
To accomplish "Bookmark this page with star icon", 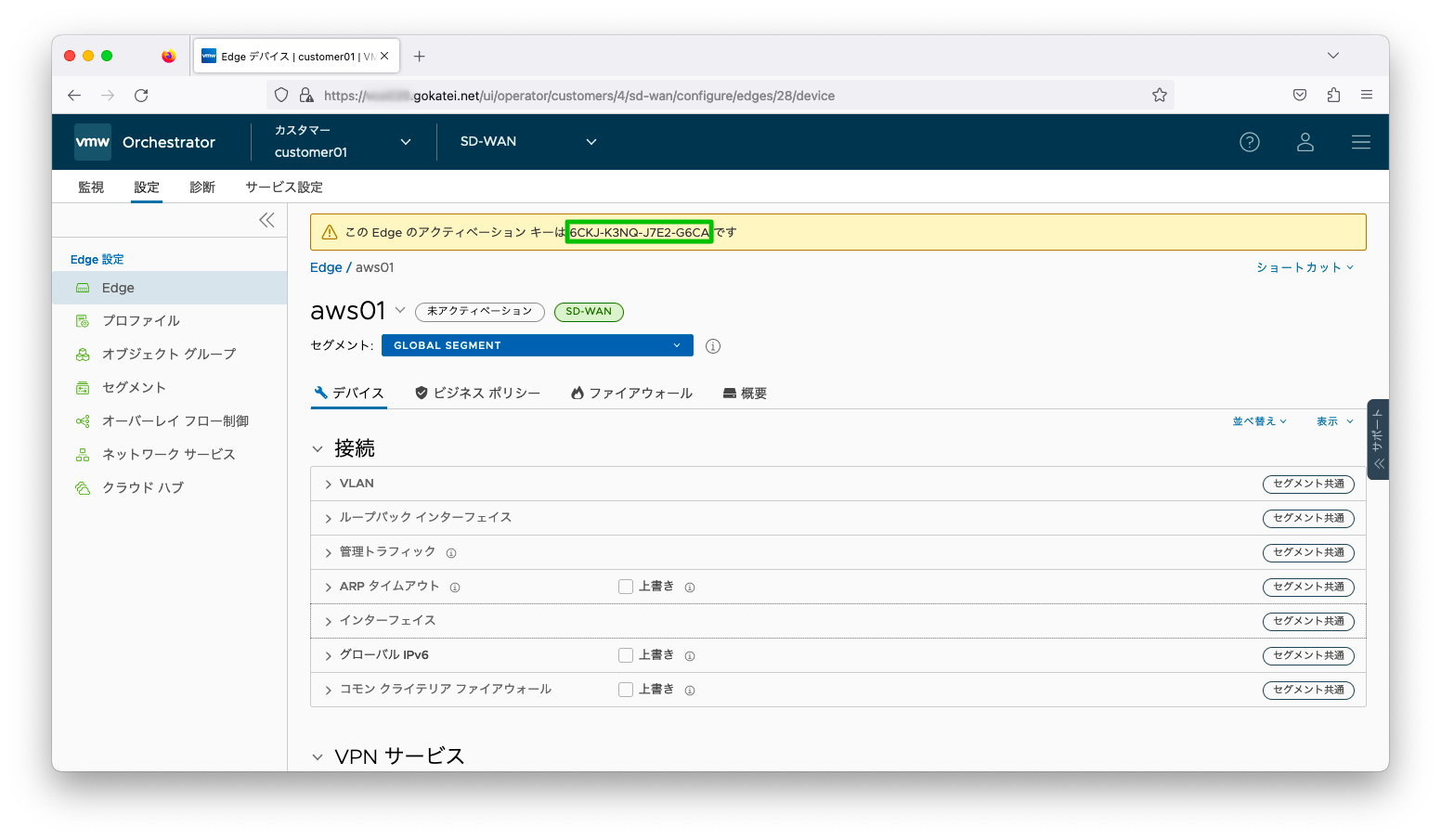I will [x=1160, y=95].
